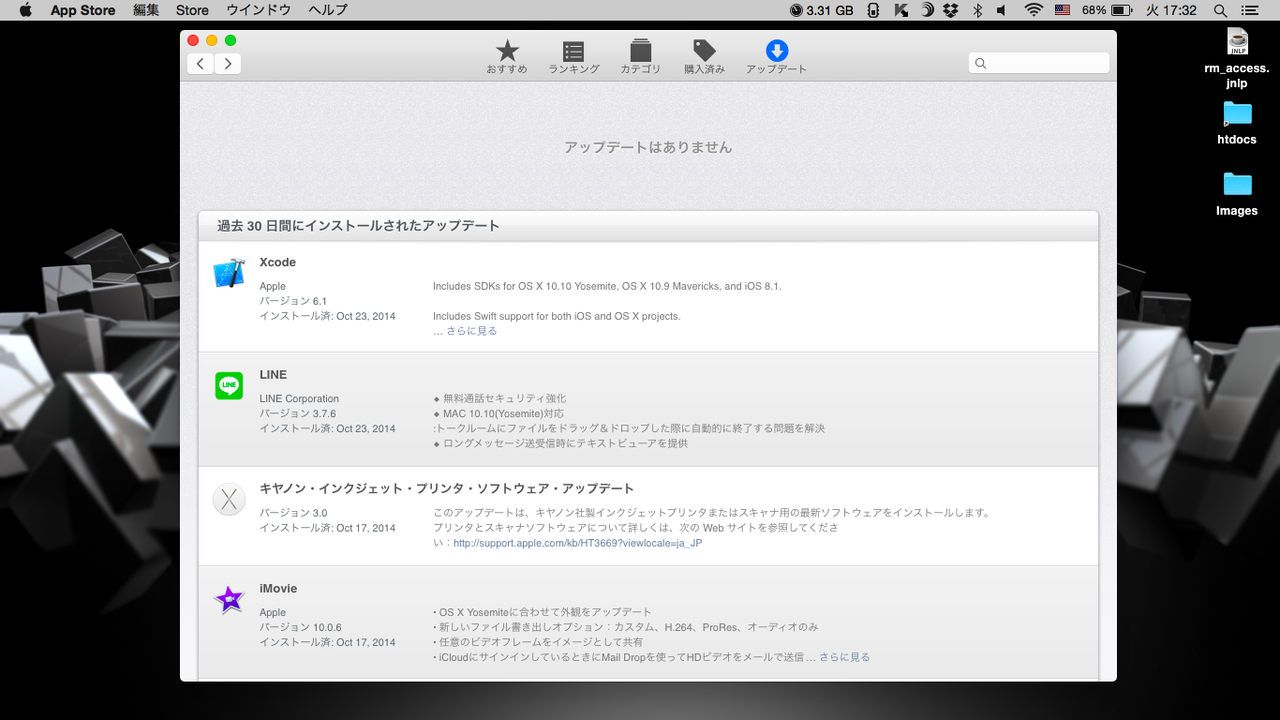Click the 3.31 GB memory monitor icon
The height and width of the screenshot is (720, 1280).
(x=822, y=10)
